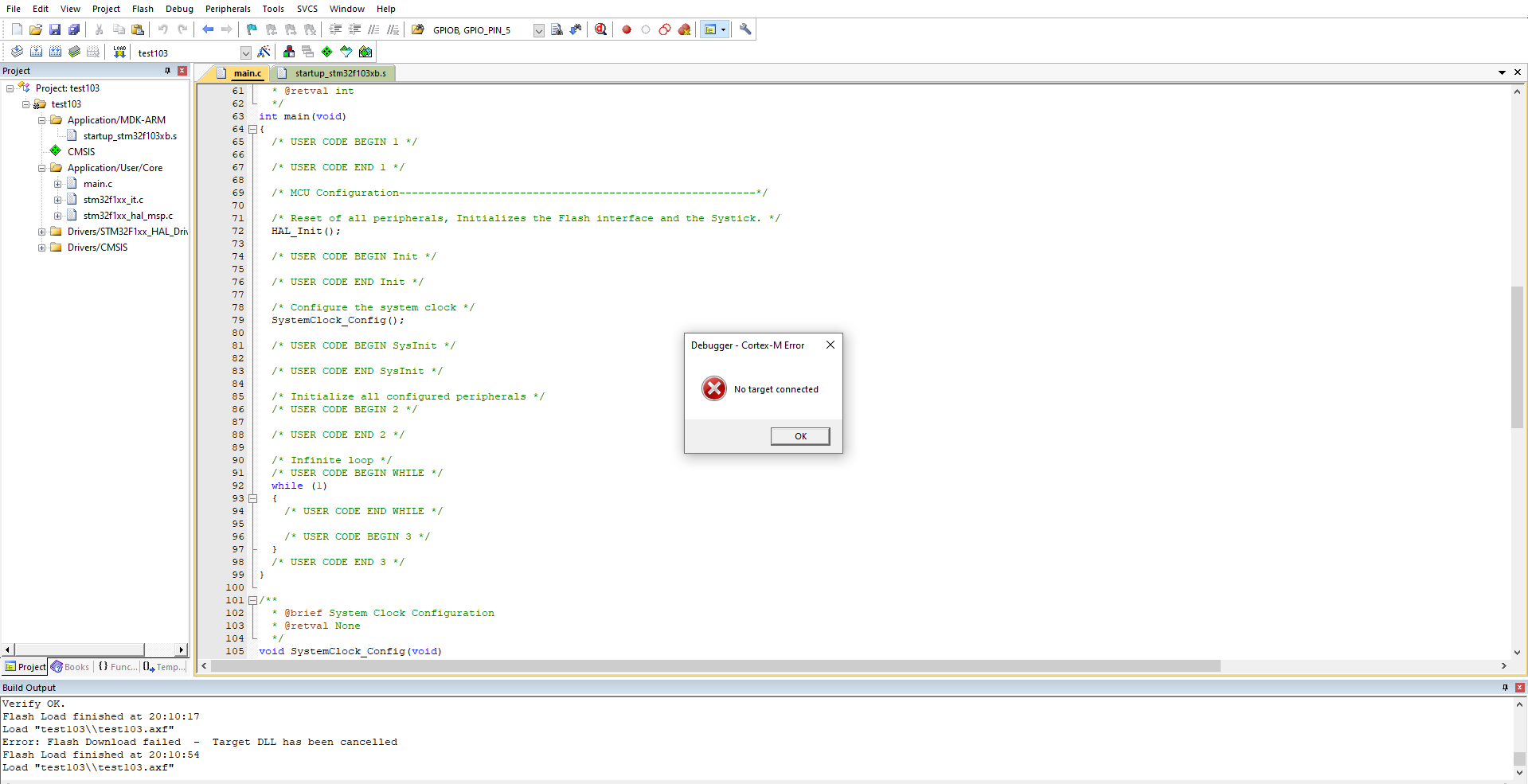The image size is (1528, 784).
Task: Open the test103 target selection dropdown
Action: tap(246, 53)
